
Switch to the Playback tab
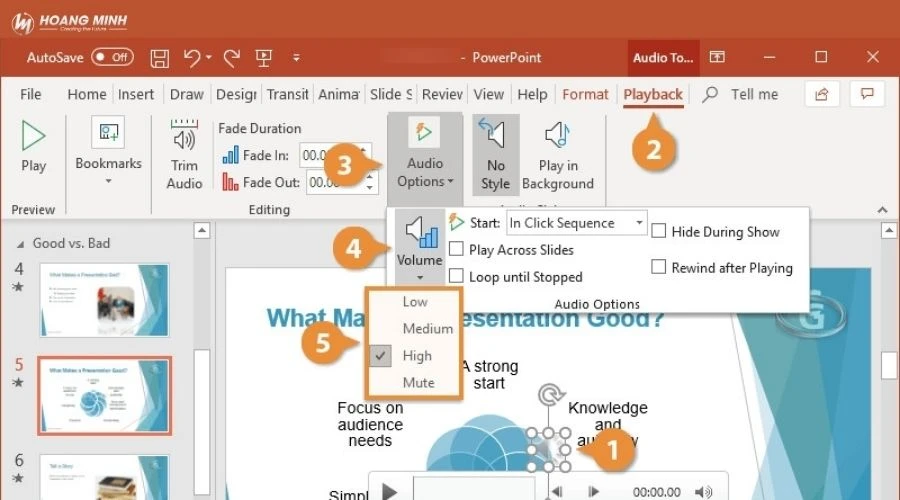click(x=652, y=94)
